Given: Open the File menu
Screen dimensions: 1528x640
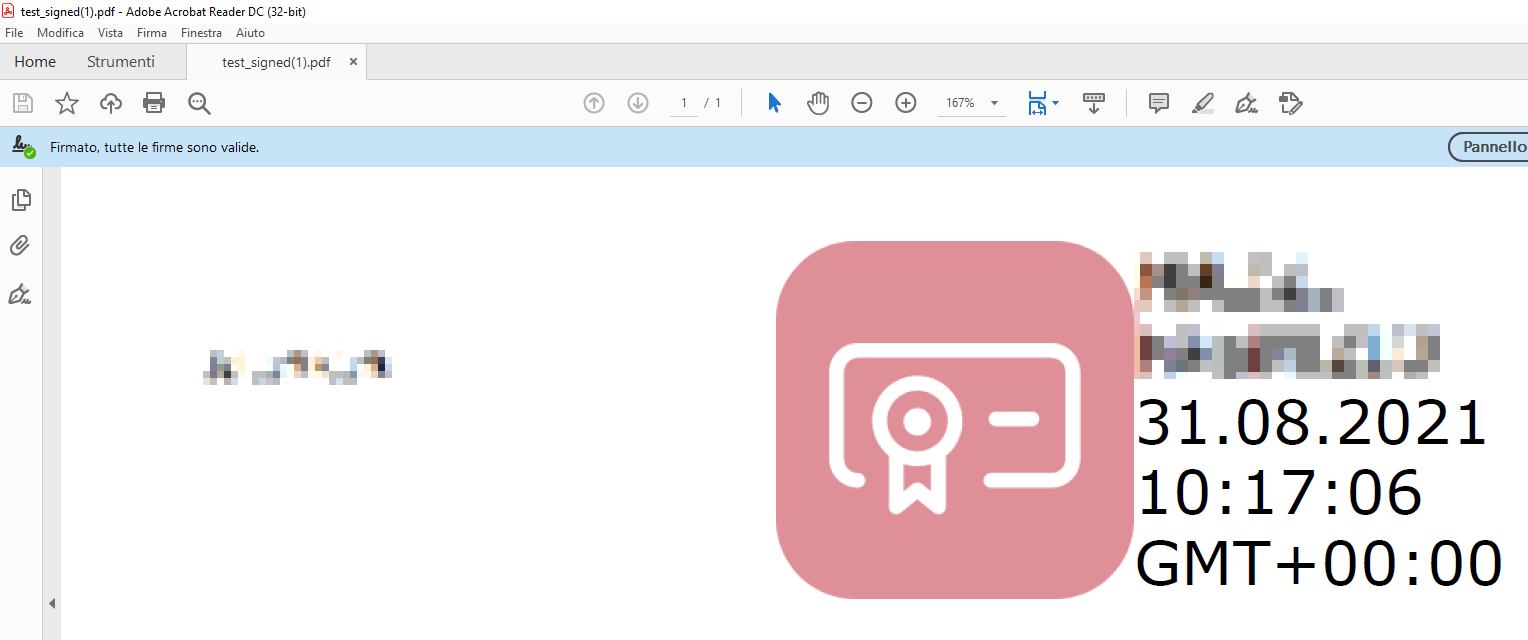Looking at the screenshot, I should click(x=14, y=33).
